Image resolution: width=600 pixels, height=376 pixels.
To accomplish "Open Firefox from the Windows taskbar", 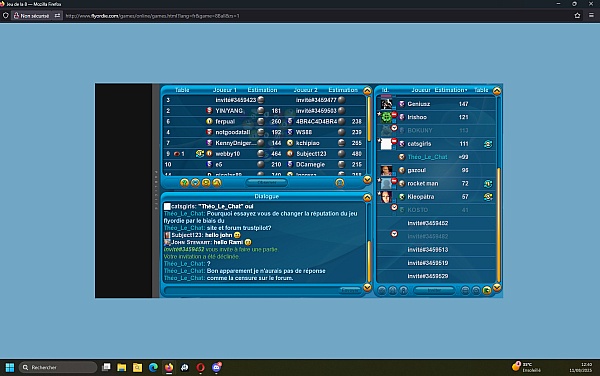I will click(169, 367).
